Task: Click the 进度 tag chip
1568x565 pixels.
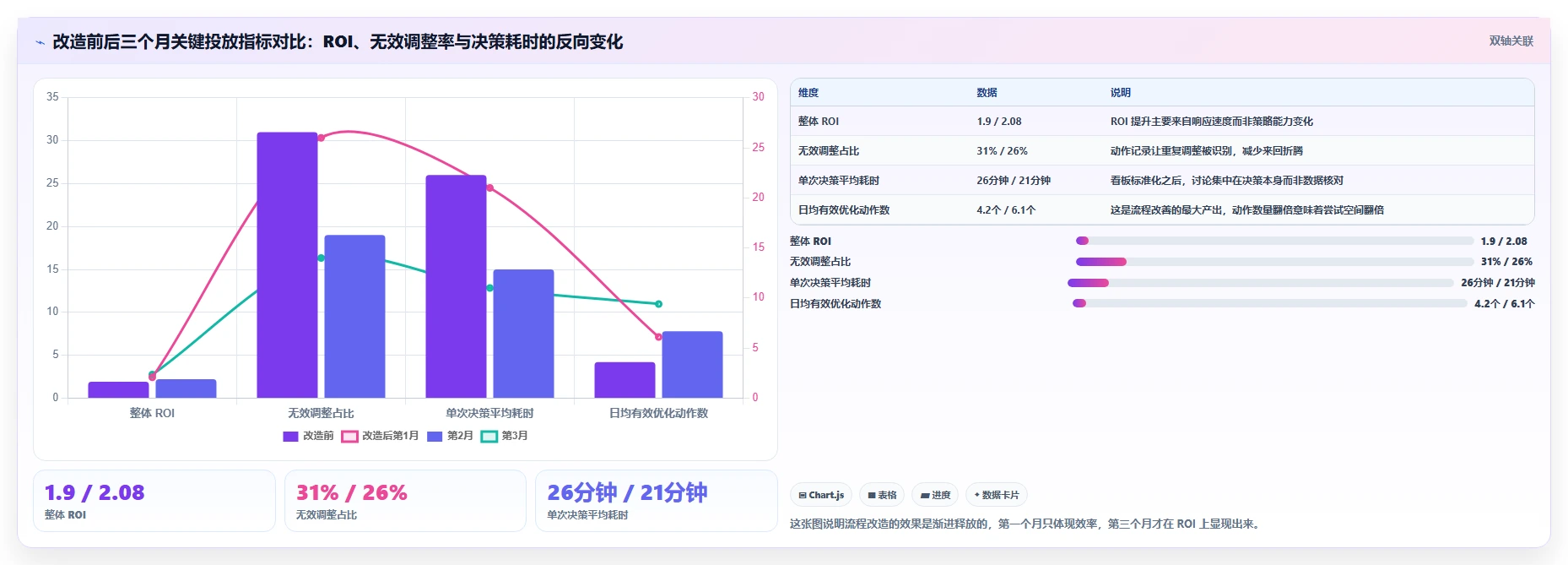Action: tap(935, 495)
